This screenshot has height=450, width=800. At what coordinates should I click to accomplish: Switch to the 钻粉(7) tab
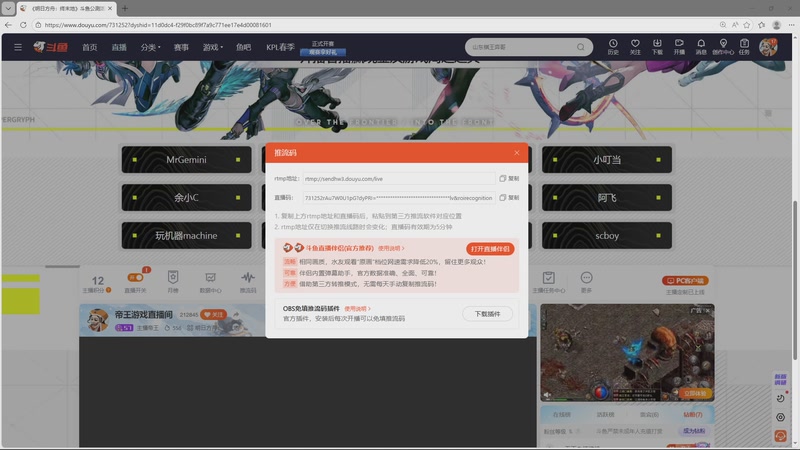(x=693, y=415)
